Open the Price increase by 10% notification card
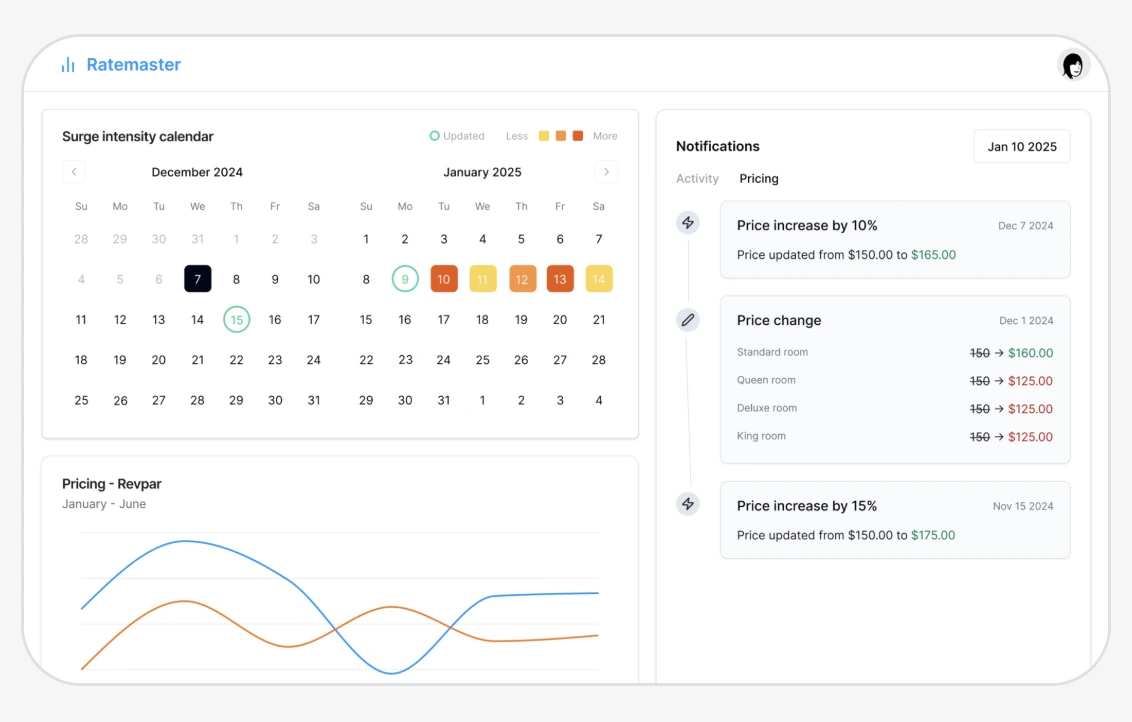Viewport: 1132px width, 722px height. 895,239
